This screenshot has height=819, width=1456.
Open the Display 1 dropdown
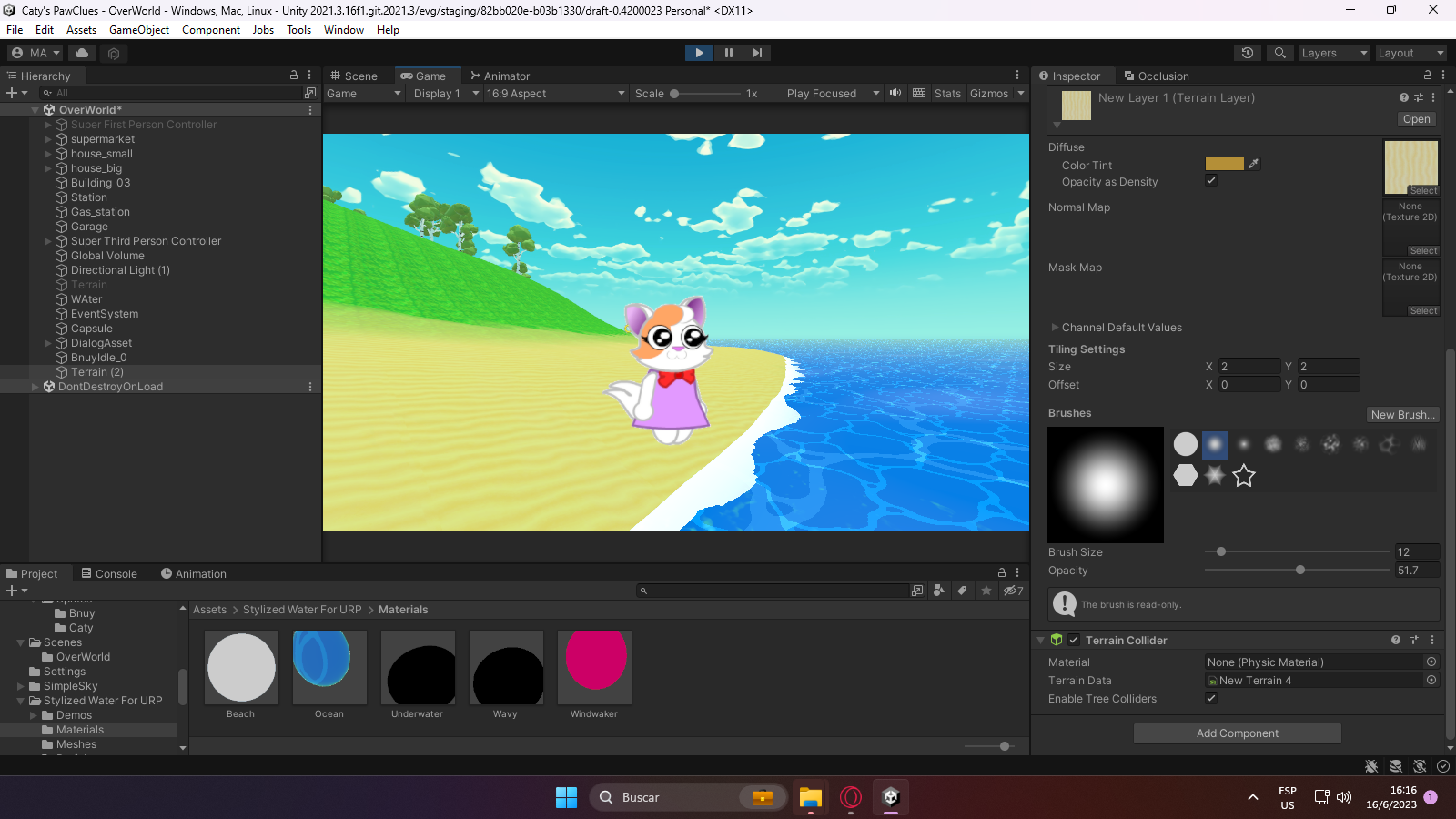pyautogui.click(x=445, y=93)
